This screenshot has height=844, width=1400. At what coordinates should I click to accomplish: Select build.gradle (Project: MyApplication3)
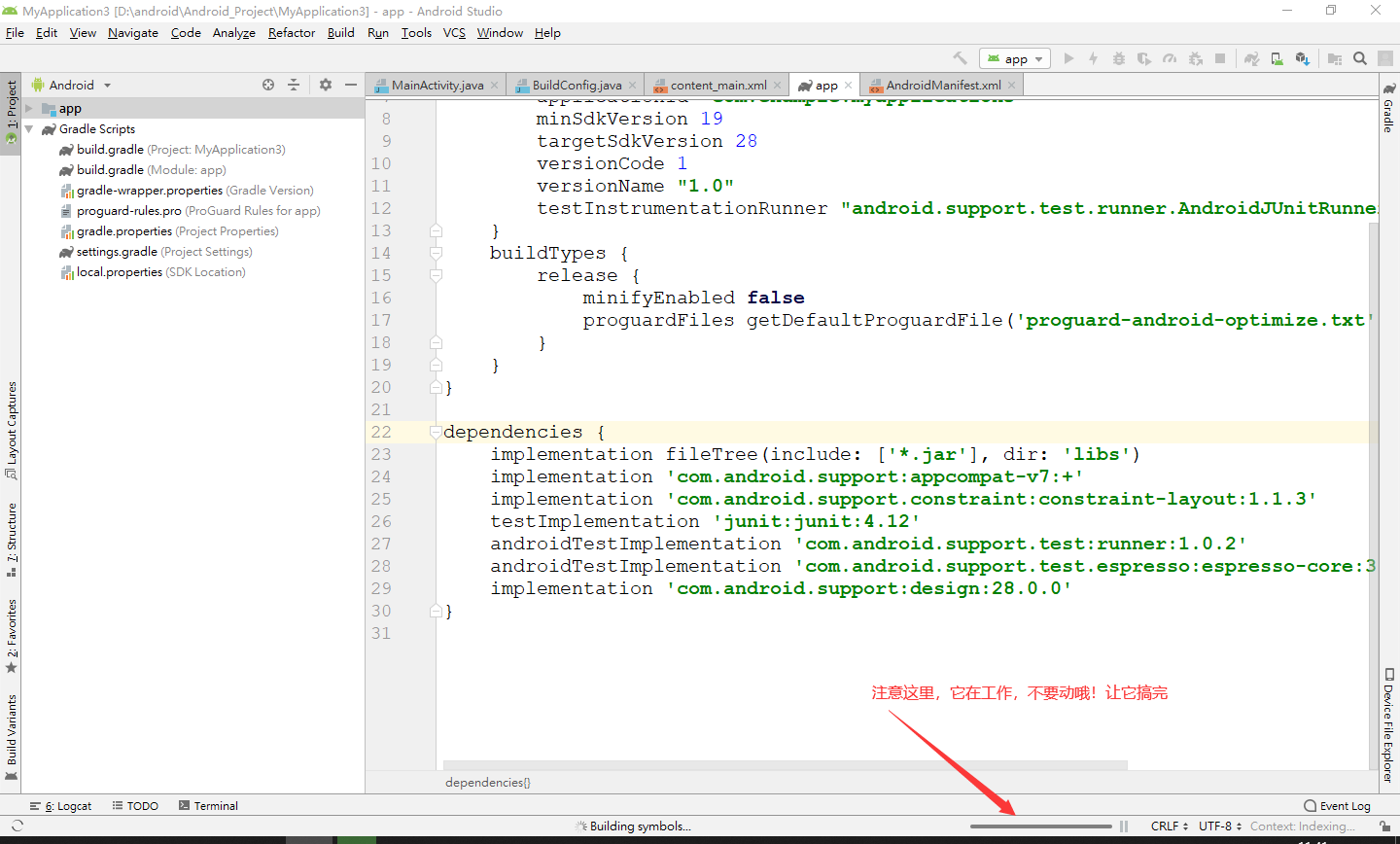pos(172,150)
